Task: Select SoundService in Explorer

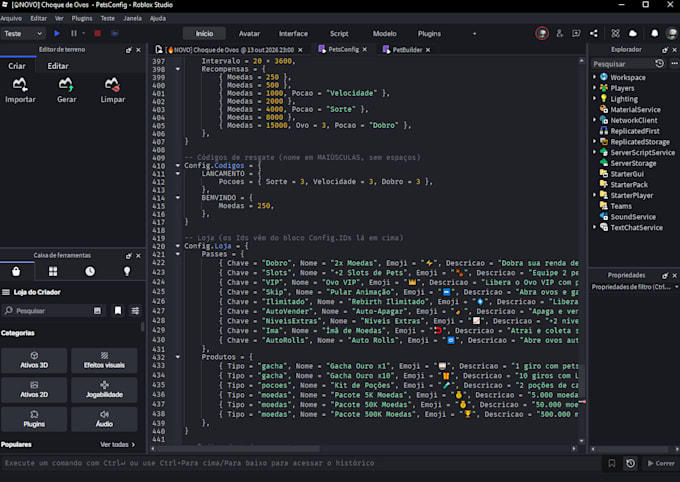Action: point(633,216)
